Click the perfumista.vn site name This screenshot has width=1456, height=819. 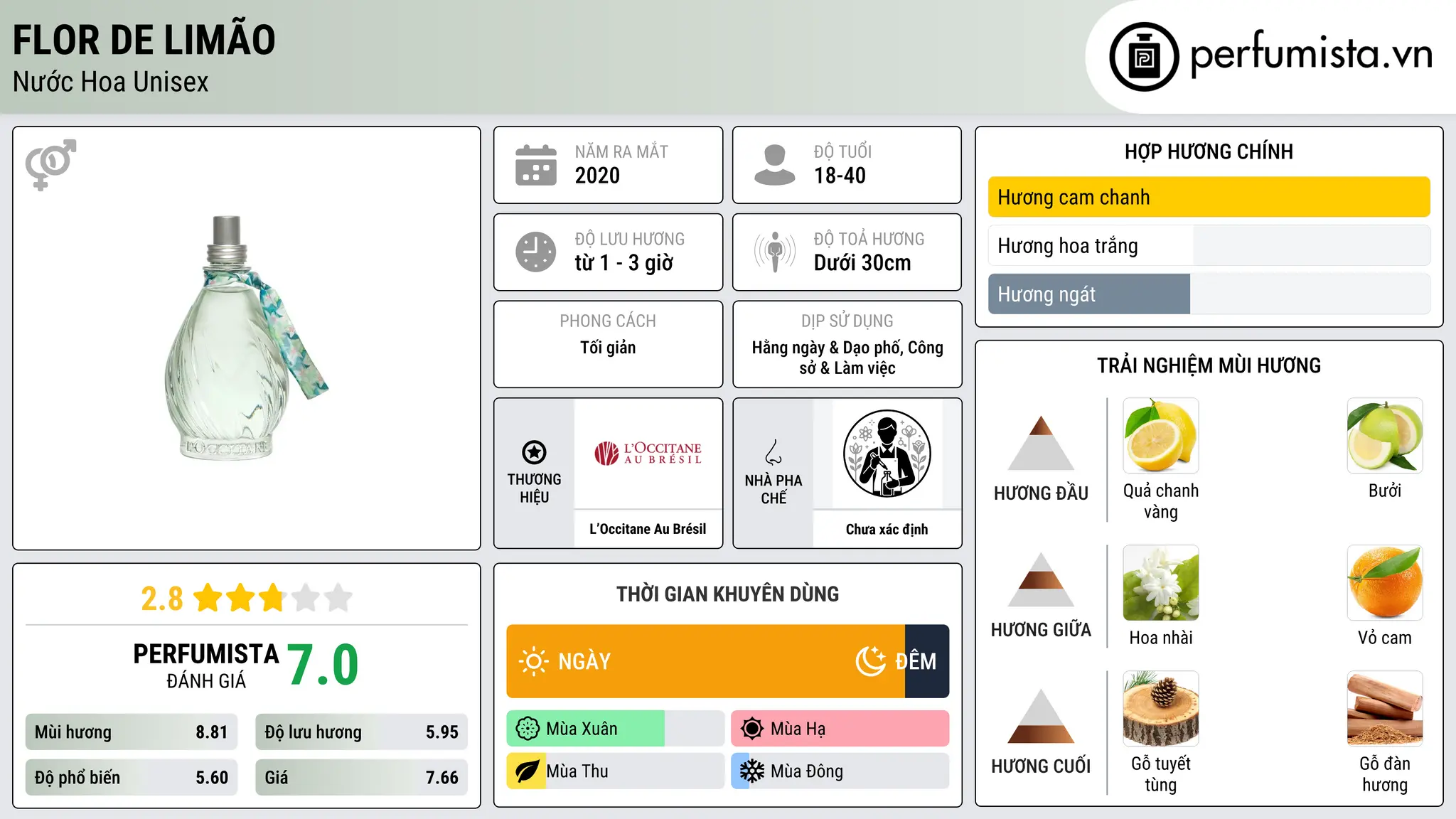point(1312,54)
